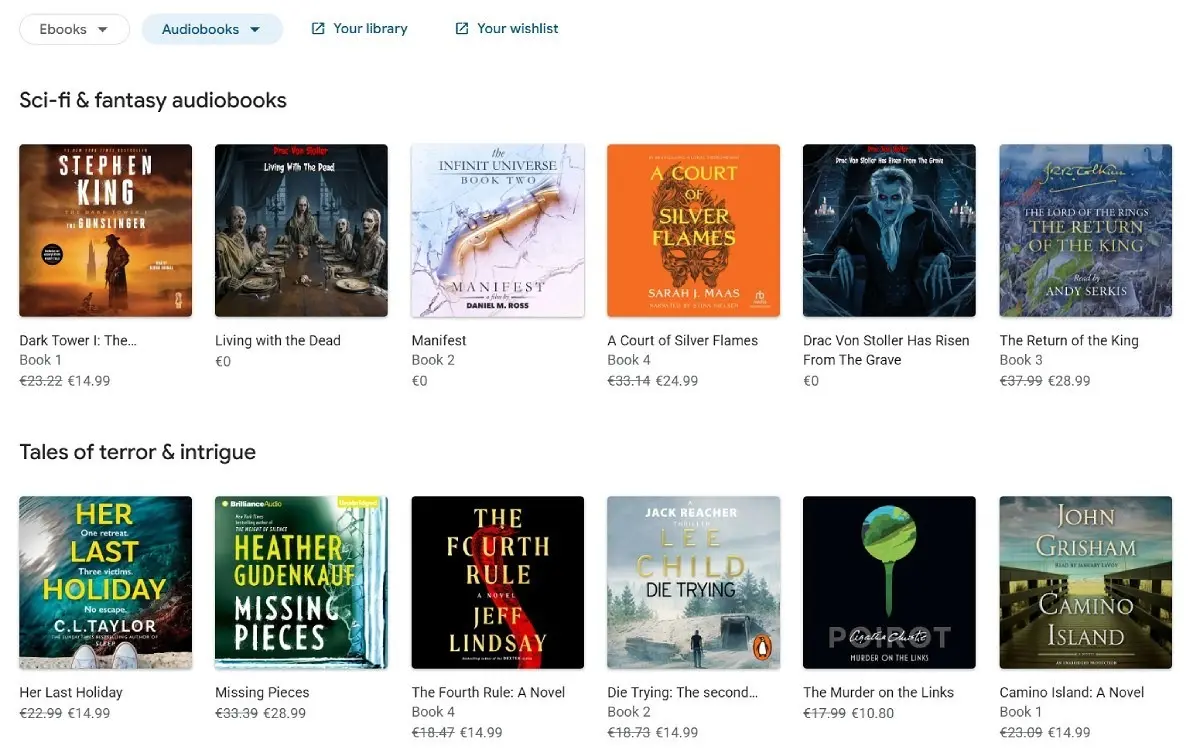Viewport: 1200px width, 750px height.
Task: Click '€0' price under Living with the Dead
Action: (224, 361)
